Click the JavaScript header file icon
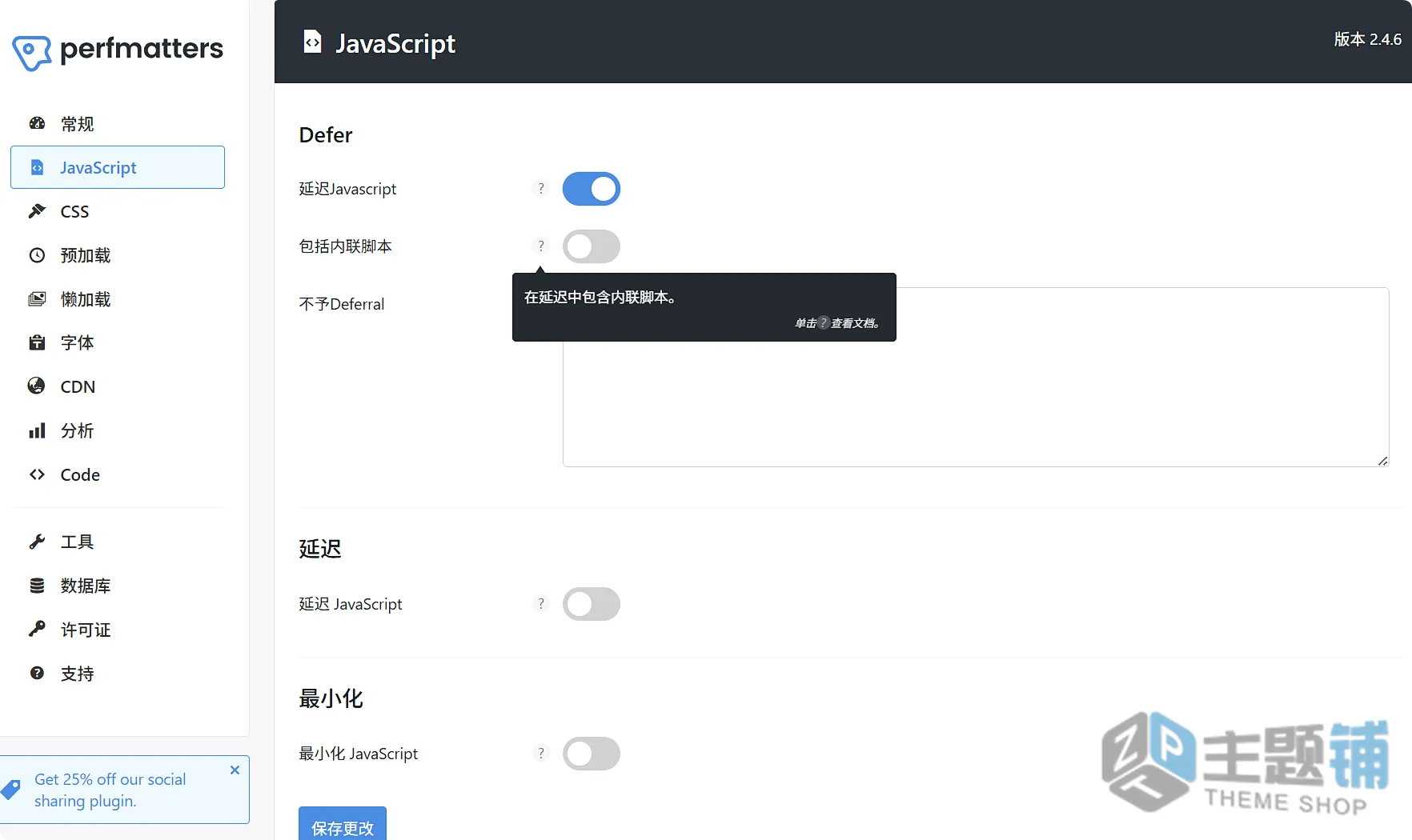The image size is (1412, 840). coord(313,42)
